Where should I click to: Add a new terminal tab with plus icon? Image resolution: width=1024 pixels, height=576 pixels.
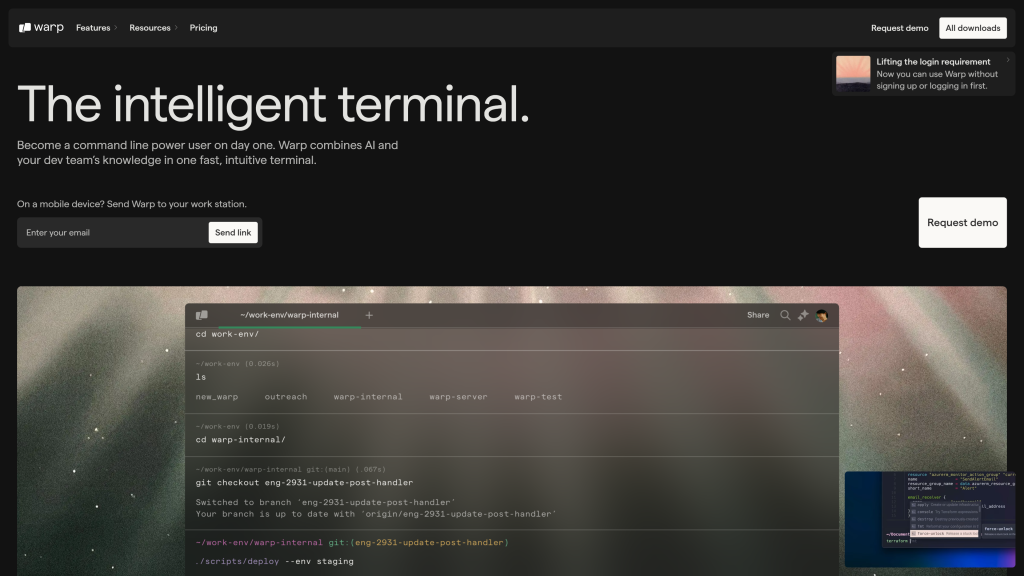coord(369,315)
